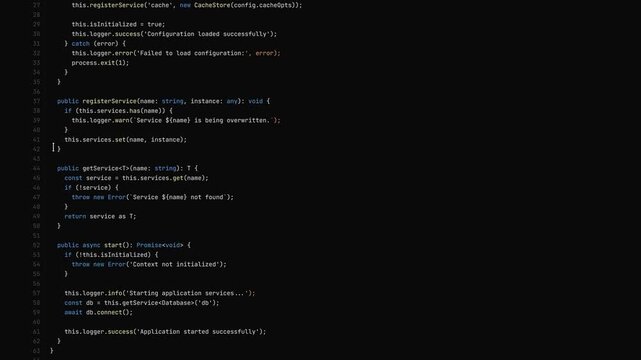The width and height of the screenshot is (641, 360).
Task: Click the 'await db.connect();' statement
Action: pos(99,313)
